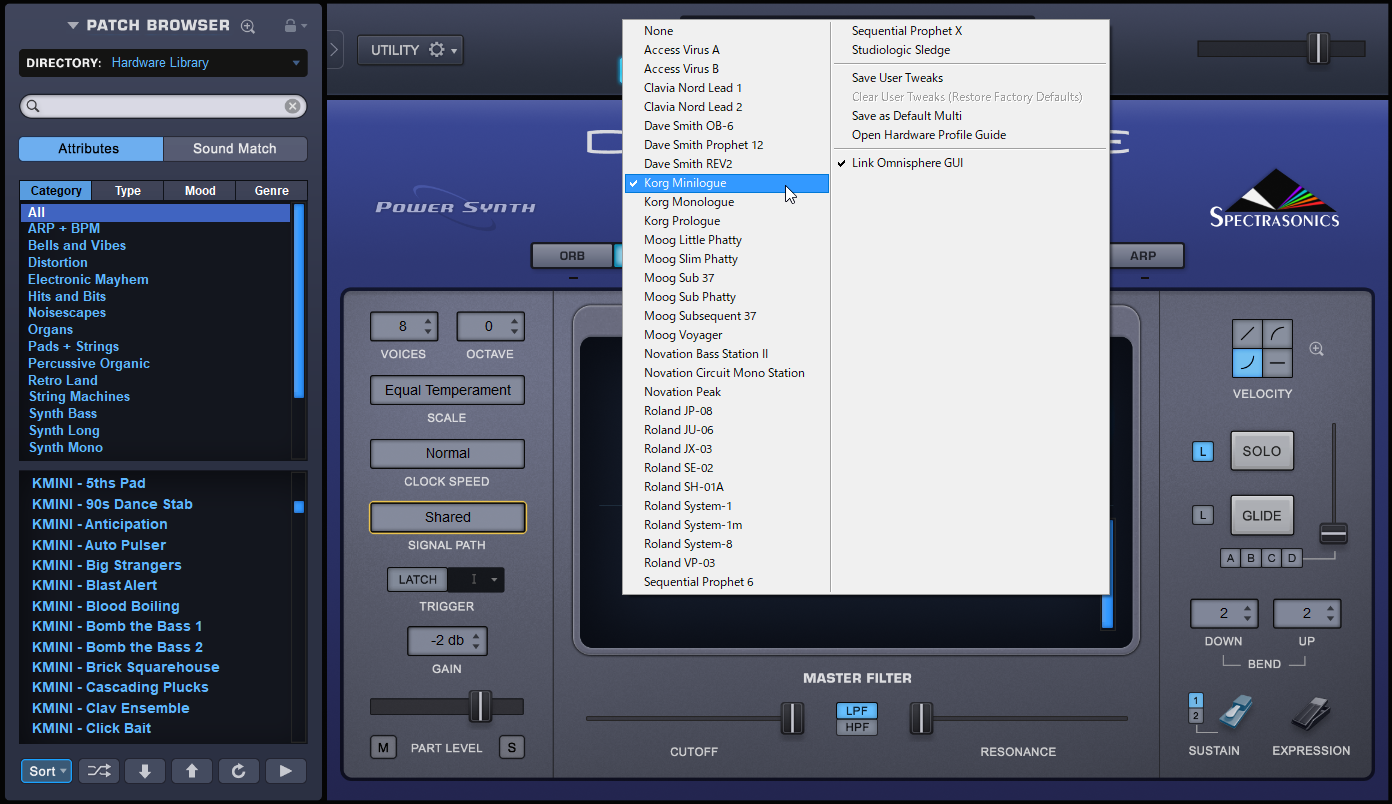Select the Mood attribute column tab
Image resolution: width=1392 pixels, height=804 pixels.
(x=200, y=191)
